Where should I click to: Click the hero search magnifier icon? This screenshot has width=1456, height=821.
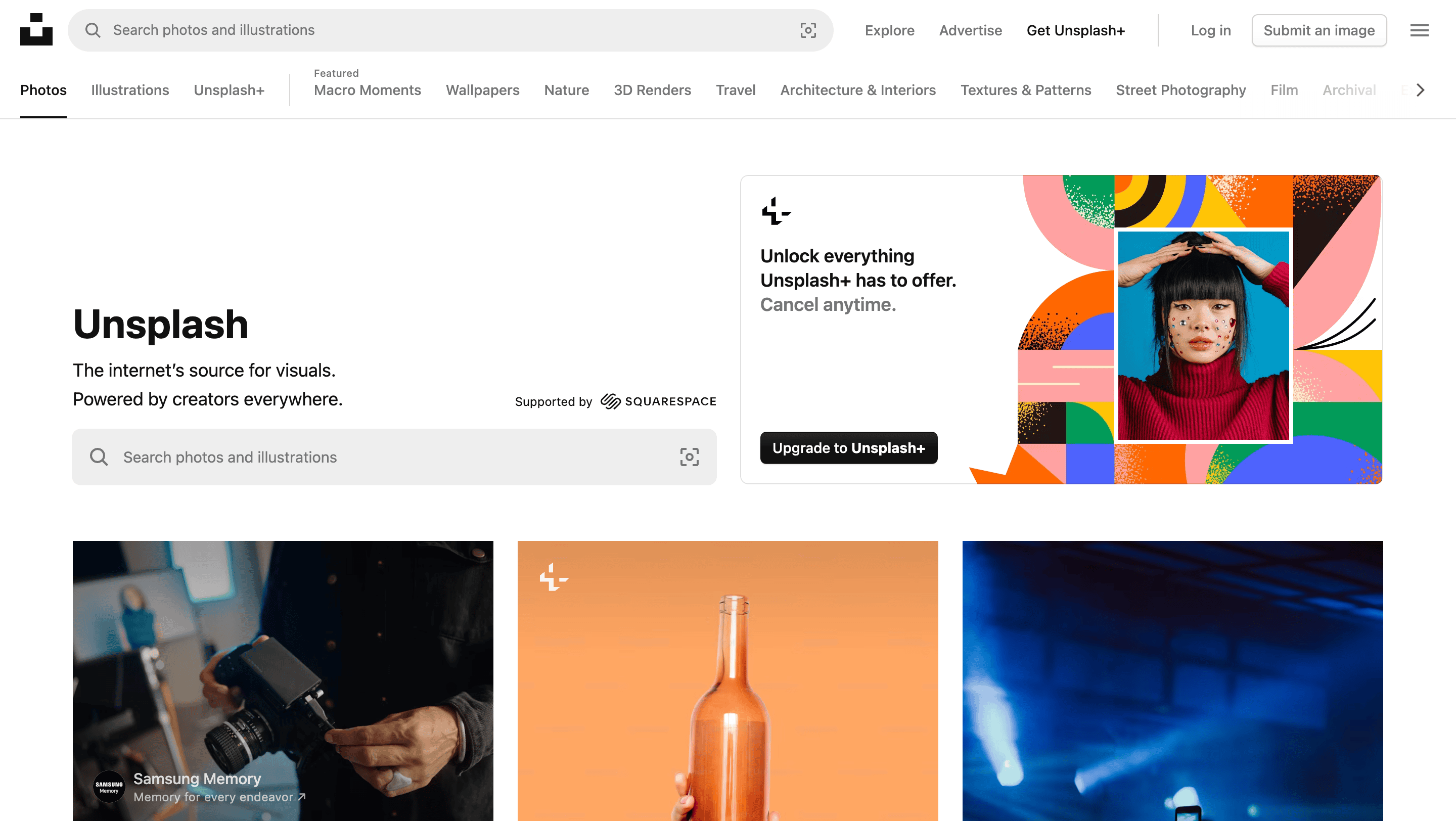click(x=99, y=457)
